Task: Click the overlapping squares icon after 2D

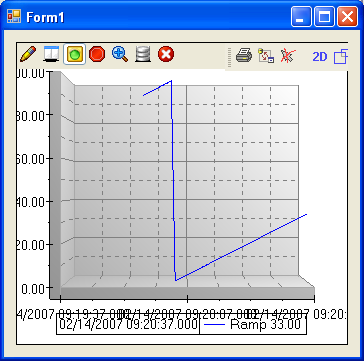Action: [341, 56]
